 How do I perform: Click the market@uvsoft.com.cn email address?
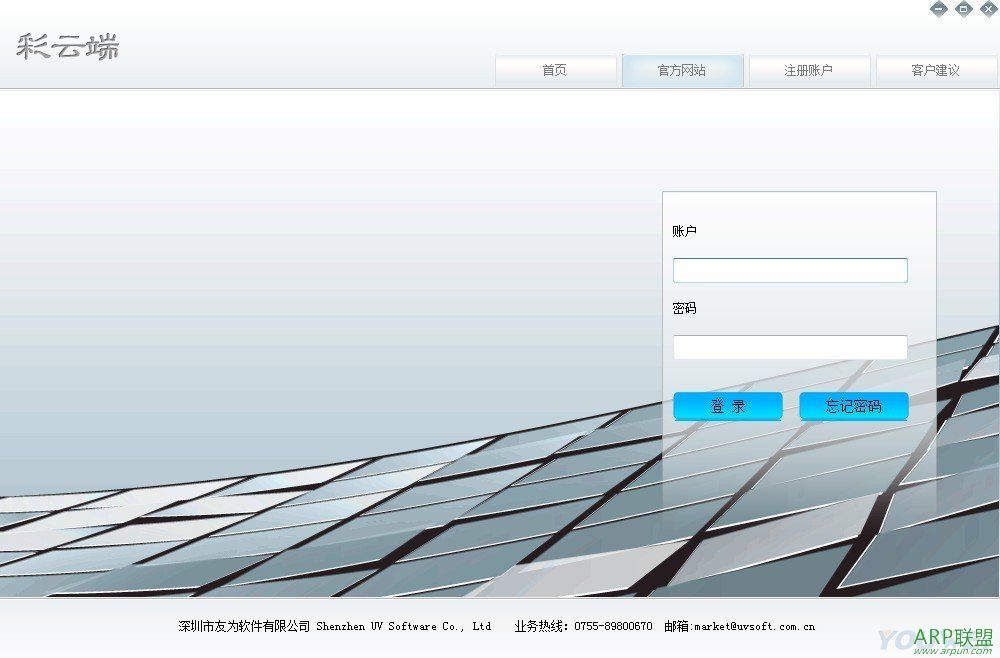coord(754,627)
